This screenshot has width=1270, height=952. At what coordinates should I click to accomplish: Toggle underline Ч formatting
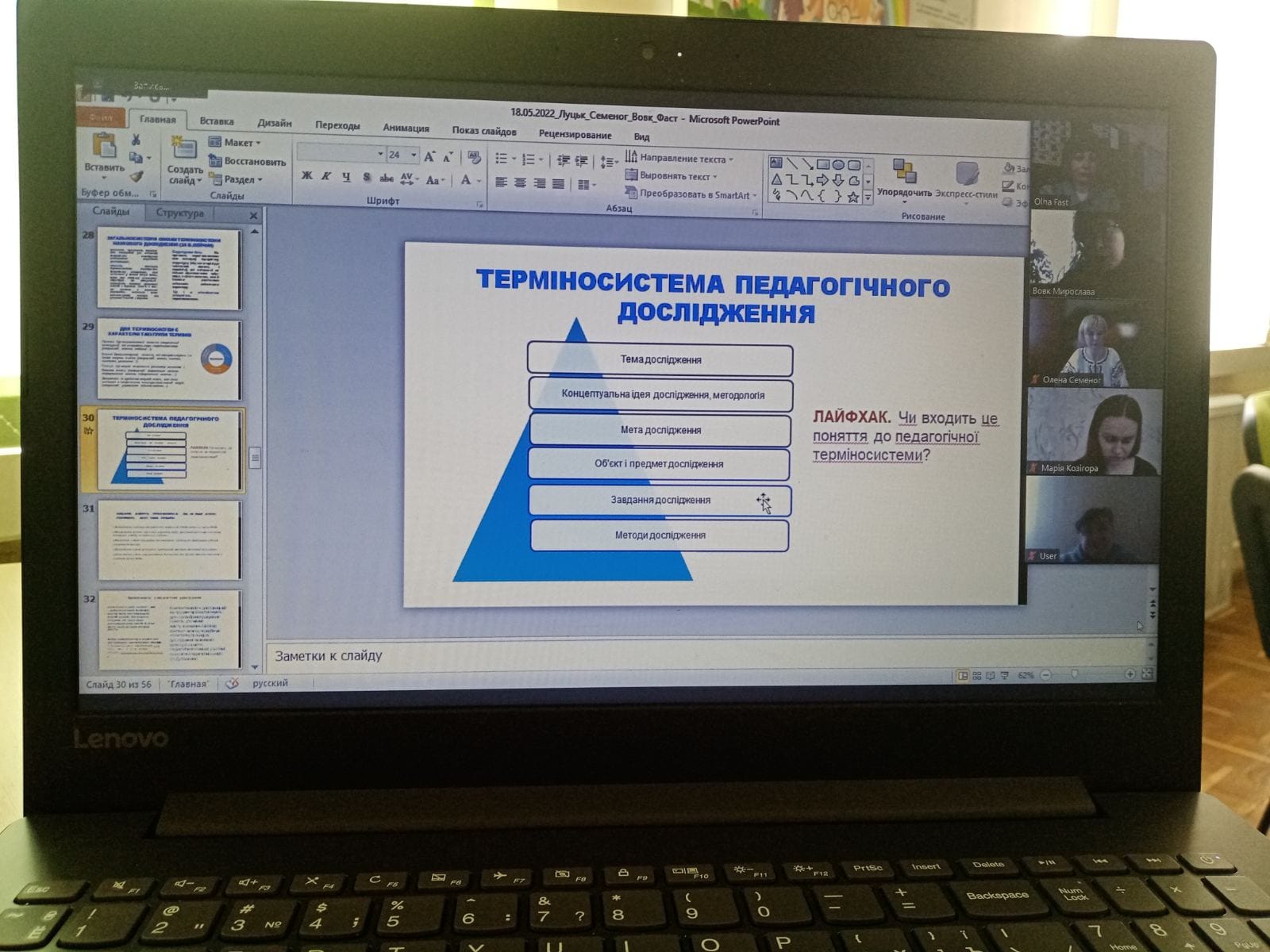pos(346,177)
